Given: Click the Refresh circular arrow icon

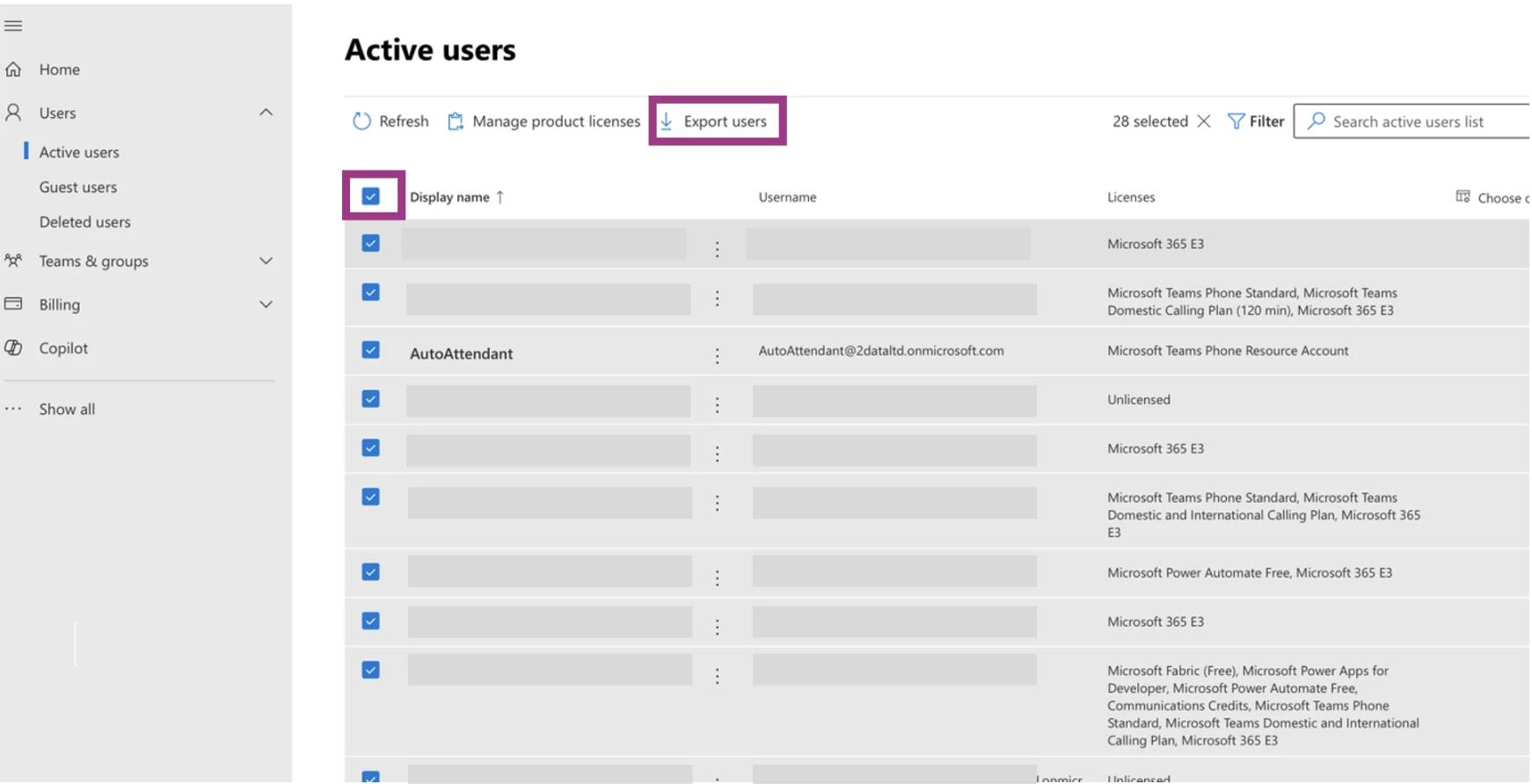Looking at the screenshot, I should 361,121.
